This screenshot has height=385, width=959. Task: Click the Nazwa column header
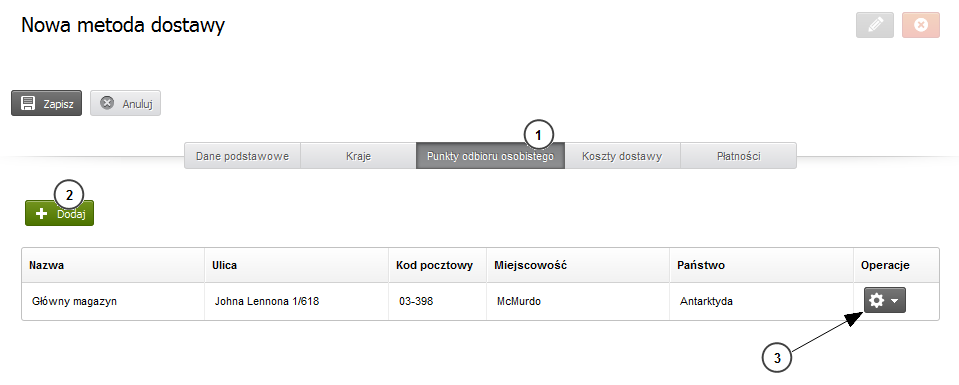click(46, 265)
